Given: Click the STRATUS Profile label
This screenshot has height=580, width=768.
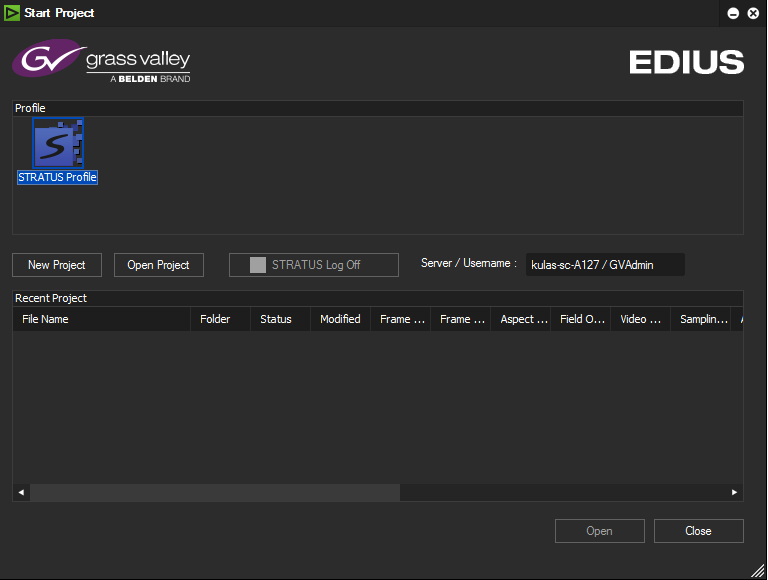Looking at the screenshot, I should [x=57, y=177].
